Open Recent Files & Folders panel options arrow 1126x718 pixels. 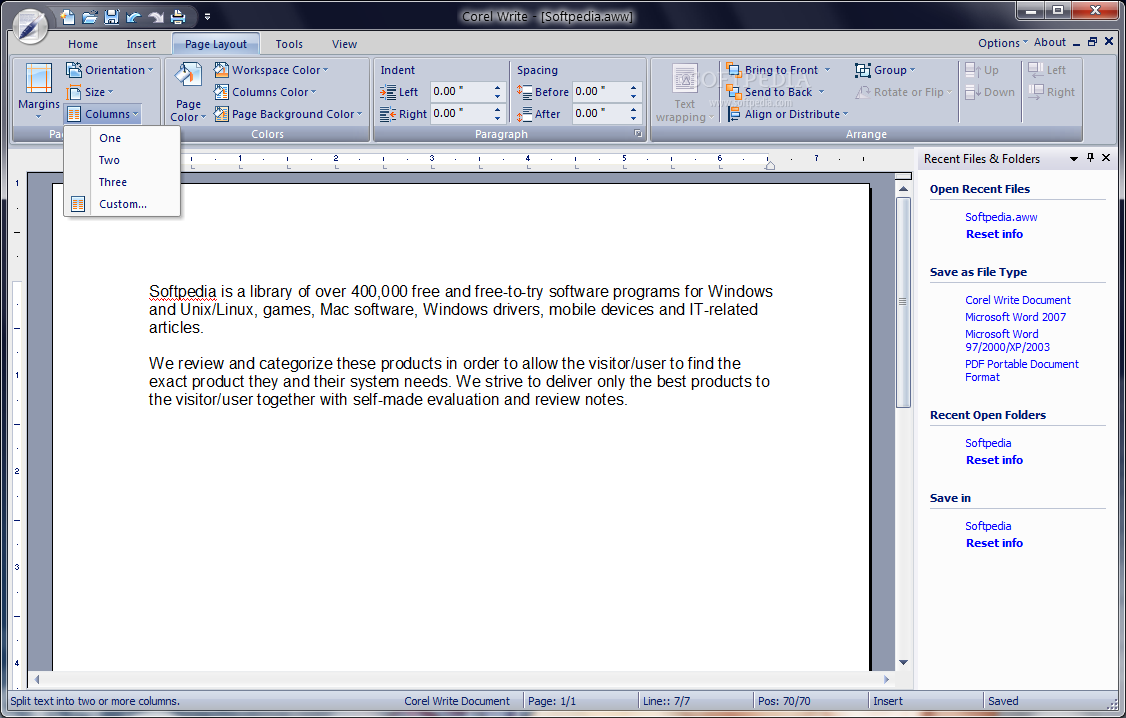pyautogui.click(x=1074, y=159)
